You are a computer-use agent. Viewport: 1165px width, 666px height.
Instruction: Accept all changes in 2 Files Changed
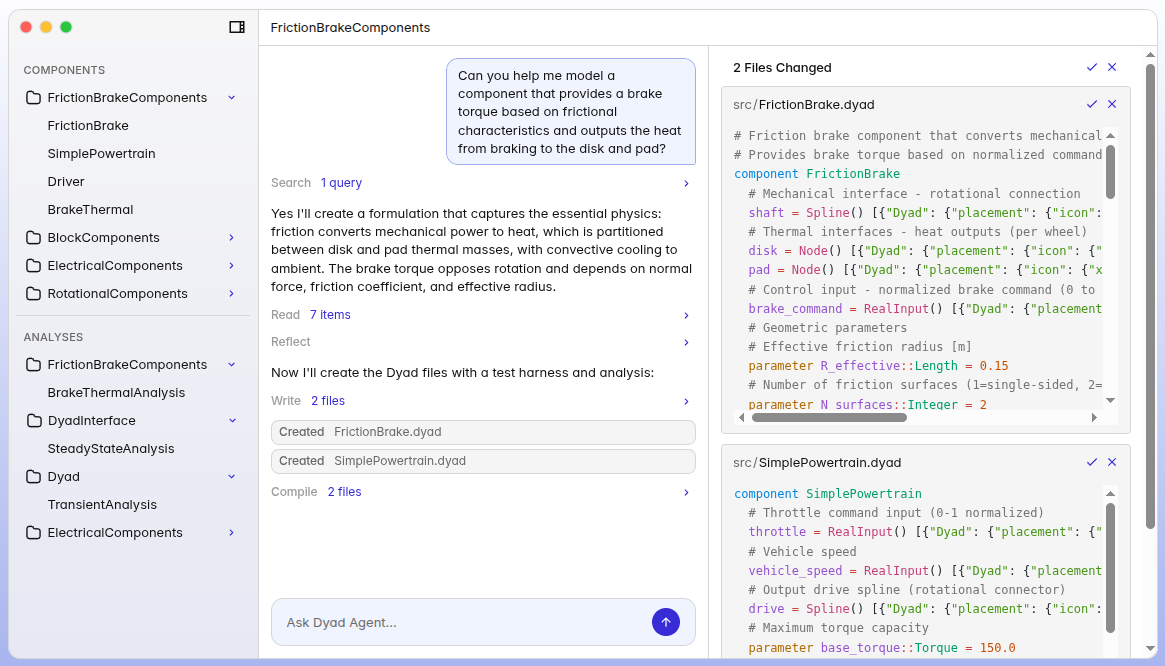click(1091, 67)
